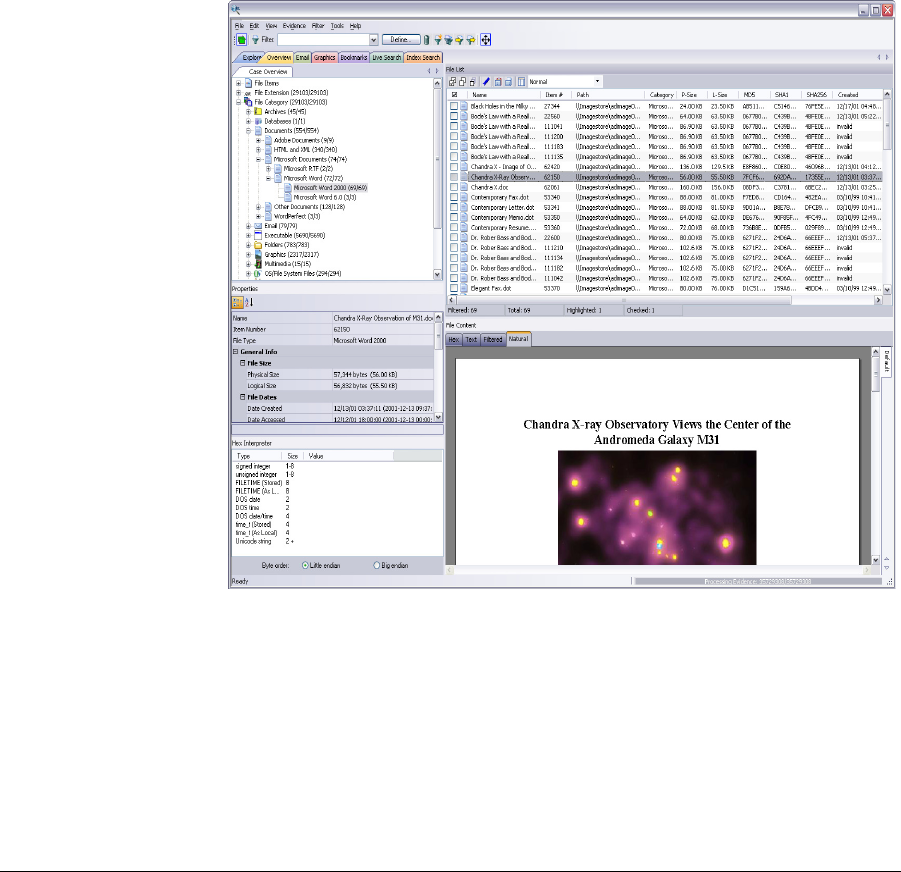Screen dimensions: 901x872
Task: Click the document icon of Elegant Fax.dot row
Action: (464, 288)
